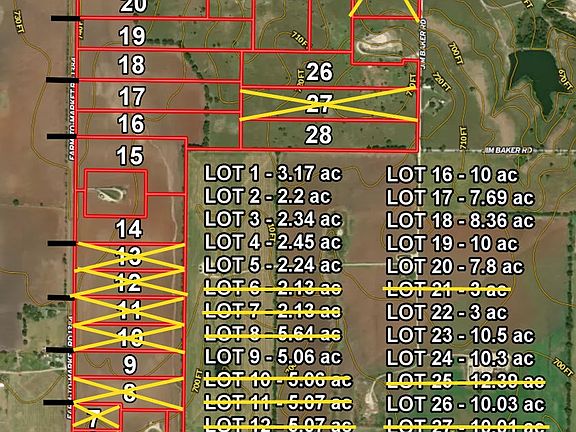576x432 pixels.
Task: Click the struck-through 'LOT 21 - 3 ac' entry
Action: pos(447,289)
